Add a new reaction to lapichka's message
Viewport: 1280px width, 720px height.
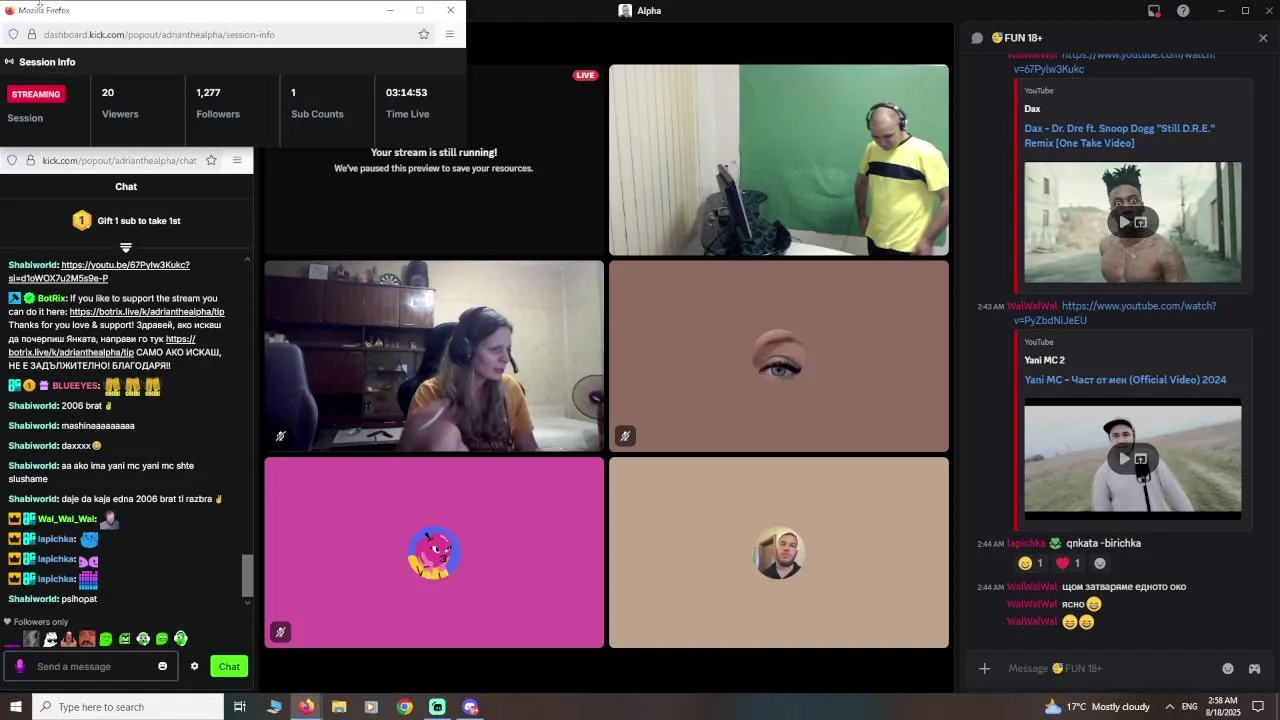click(x=1100, y=563)
